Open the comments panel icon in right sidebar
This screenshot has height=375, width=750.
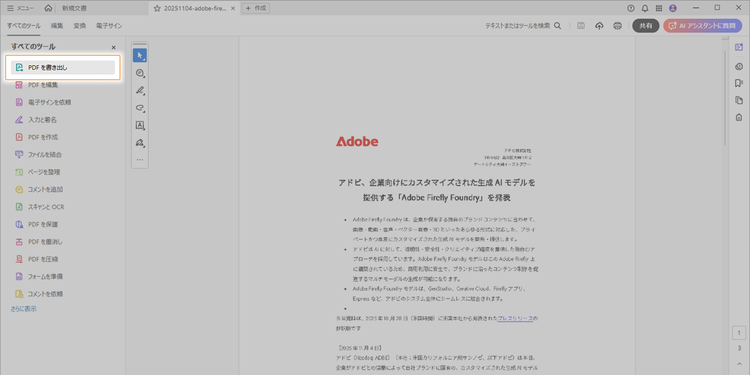coord(739,66)
